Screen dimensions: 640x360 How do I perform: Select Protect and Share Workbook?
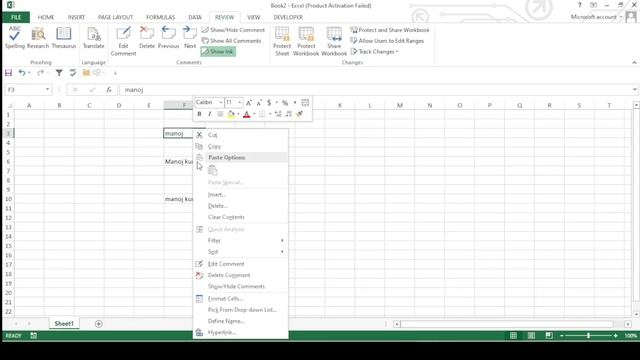point(390,30)
